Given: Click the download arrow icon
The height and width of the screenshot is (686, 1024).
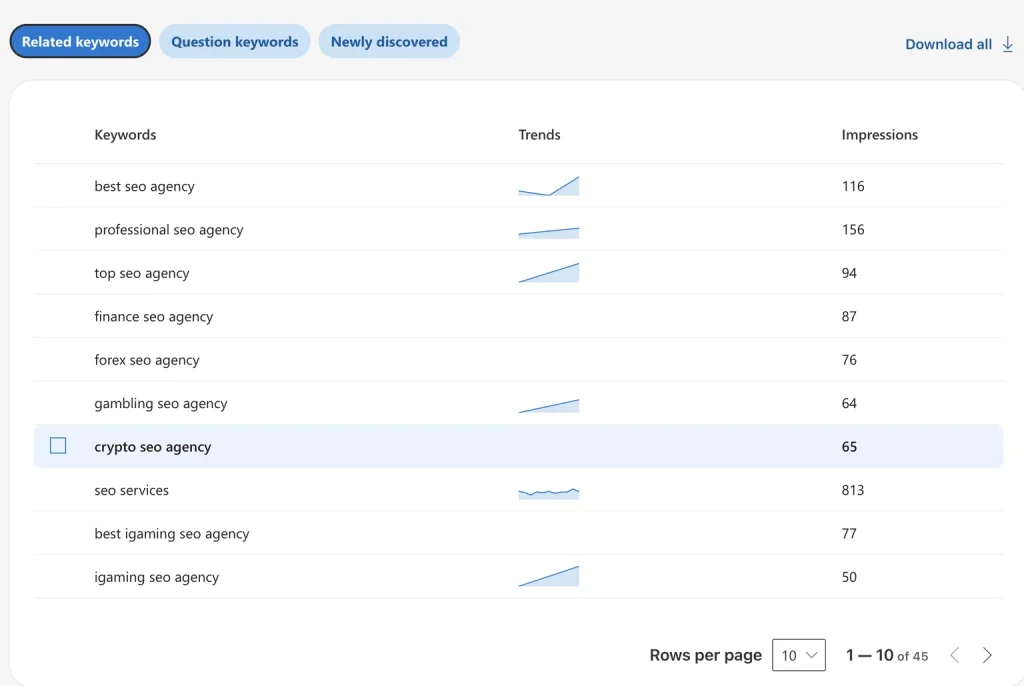Looking at the screenshot, I should coord(1008,44).
